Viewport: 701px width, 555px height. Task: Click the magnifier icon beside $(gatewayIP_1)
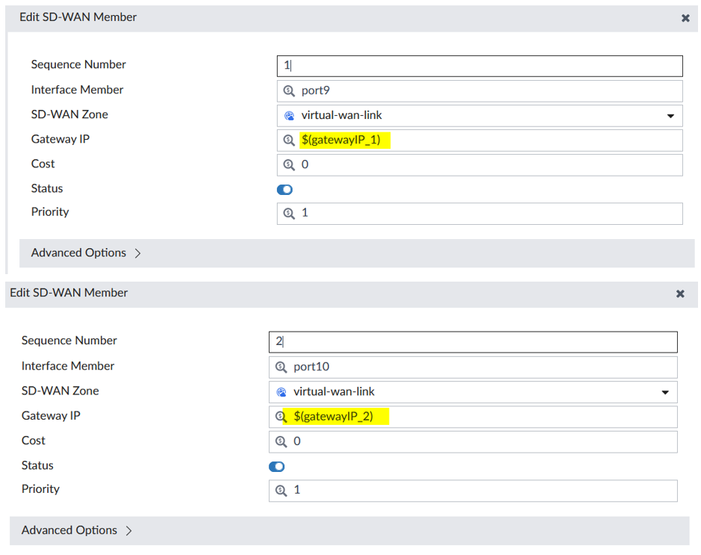pos(290,140)
